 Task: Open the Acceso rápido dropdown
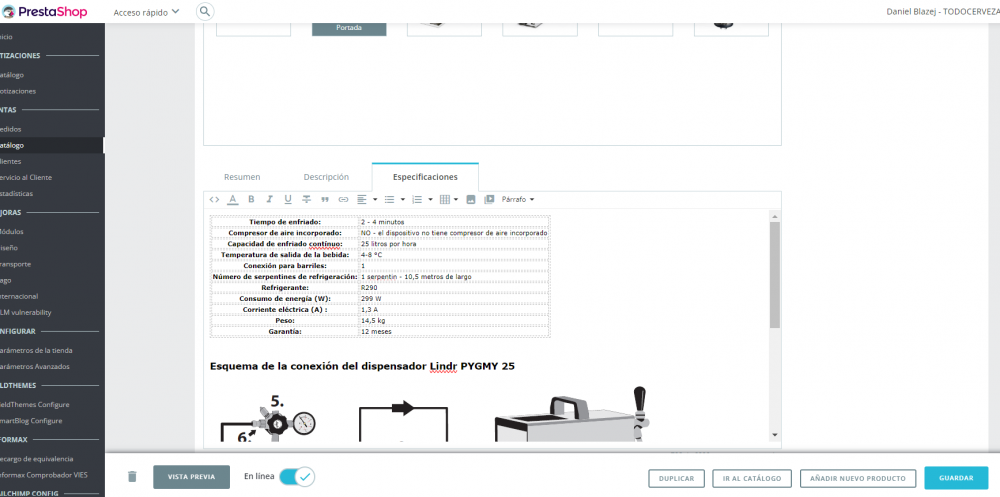(x=146, y=12)
